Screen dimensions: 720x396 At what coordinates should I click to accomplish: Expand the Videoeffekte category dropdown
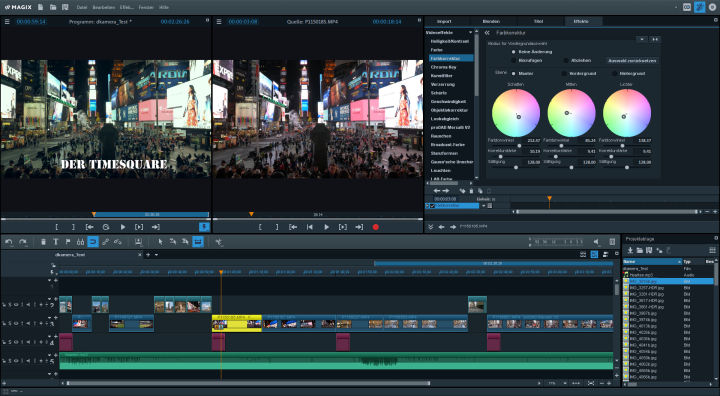tap(470, 33)
